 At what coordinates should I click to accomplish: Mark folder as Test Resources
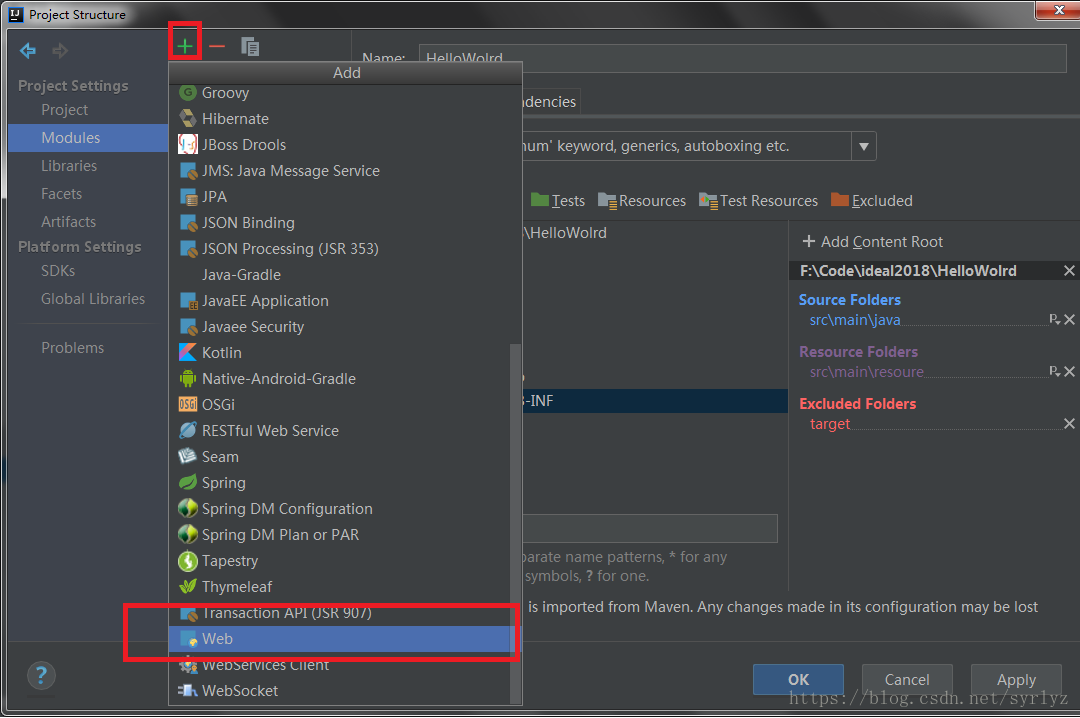758,201
